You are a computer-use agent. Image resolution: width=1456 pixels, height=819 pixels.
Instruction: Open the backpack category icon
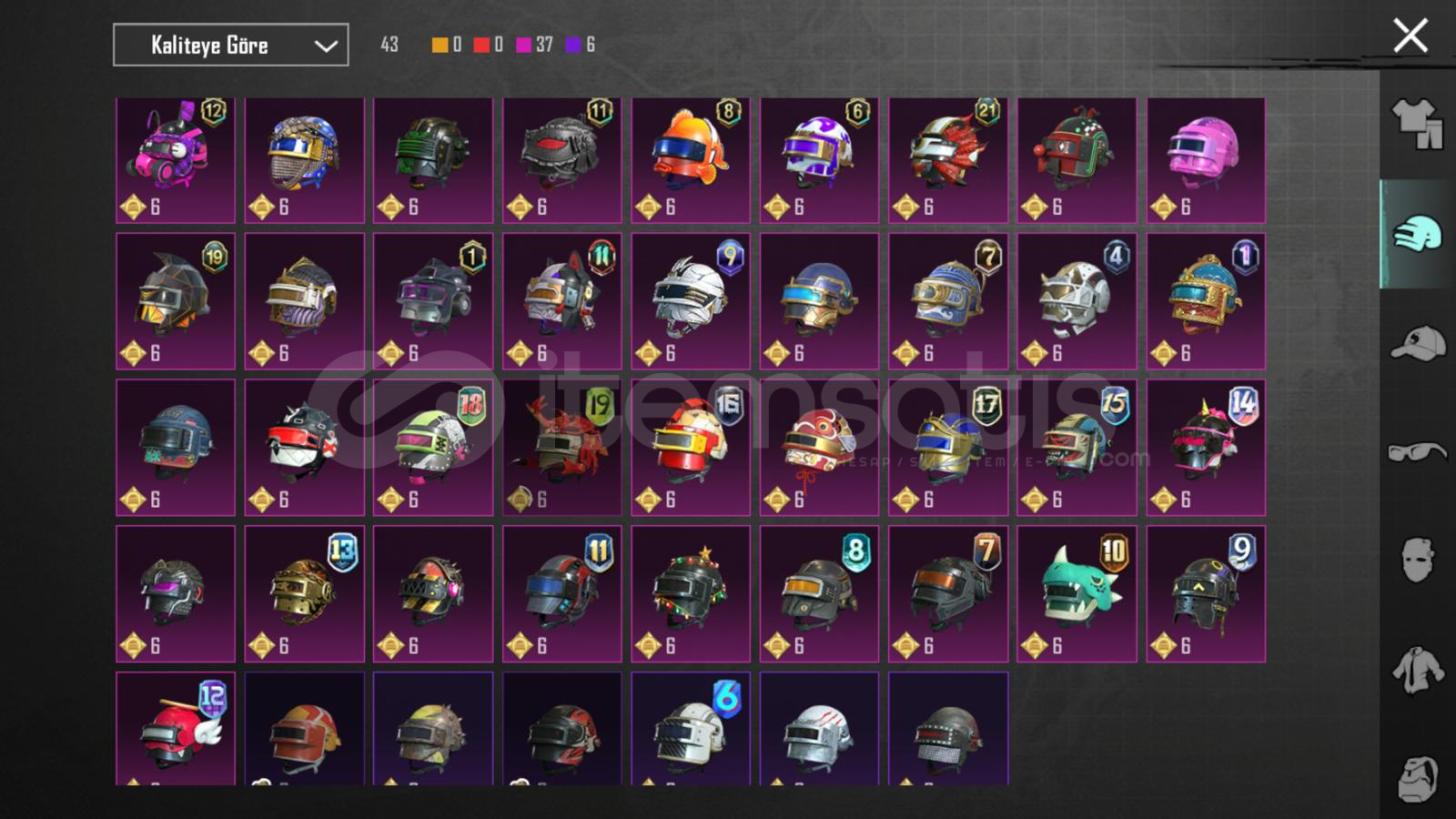click(x=1417, y=779)
